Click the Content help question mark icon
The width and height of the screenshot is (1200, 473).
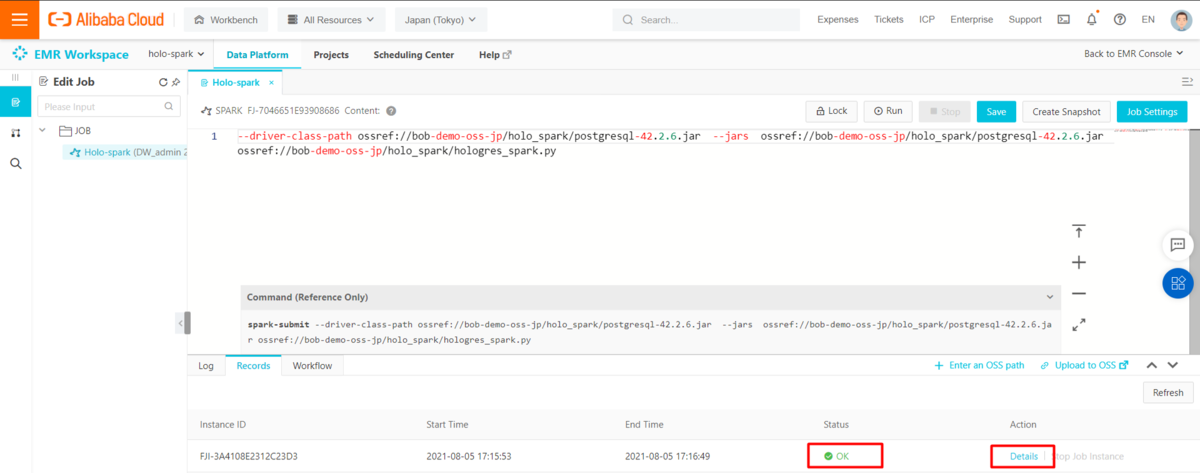click(x=391, y=111)
